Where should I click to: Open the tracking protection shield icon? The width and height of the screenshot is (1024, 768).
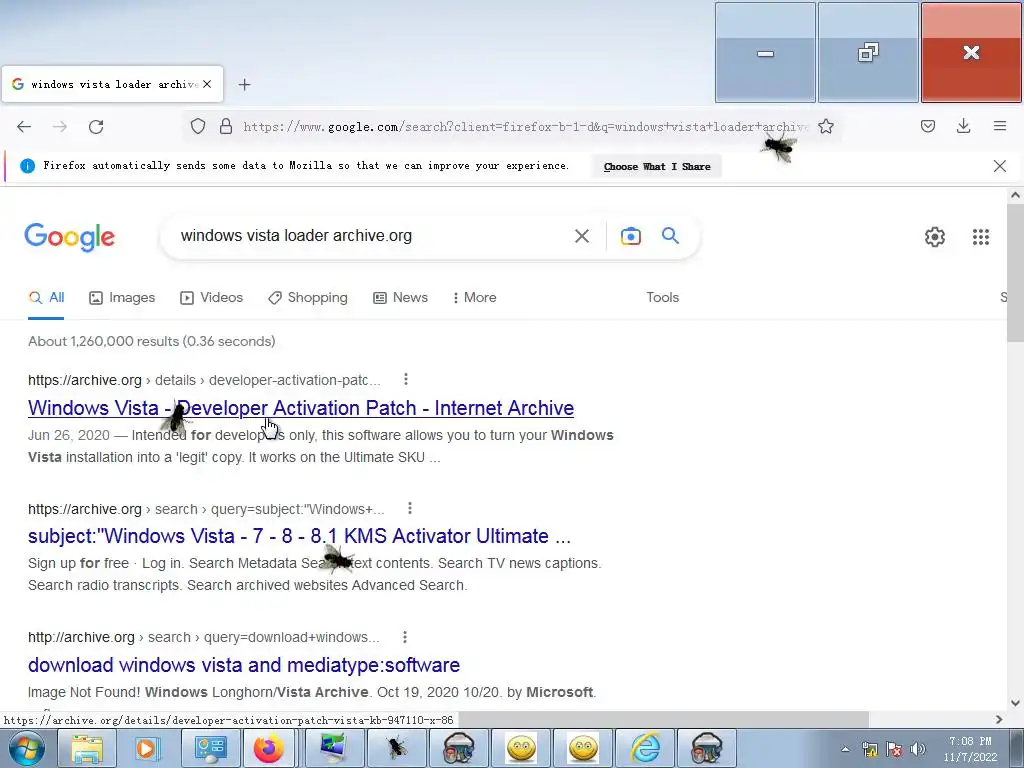[198, 127]
